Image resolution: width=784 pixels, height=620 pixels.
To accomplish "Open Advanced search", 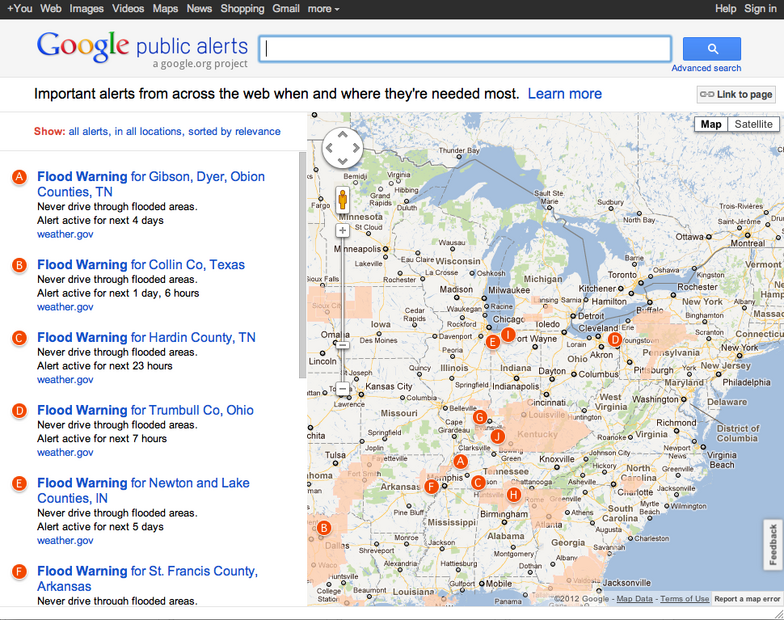I will coord(706,68).
